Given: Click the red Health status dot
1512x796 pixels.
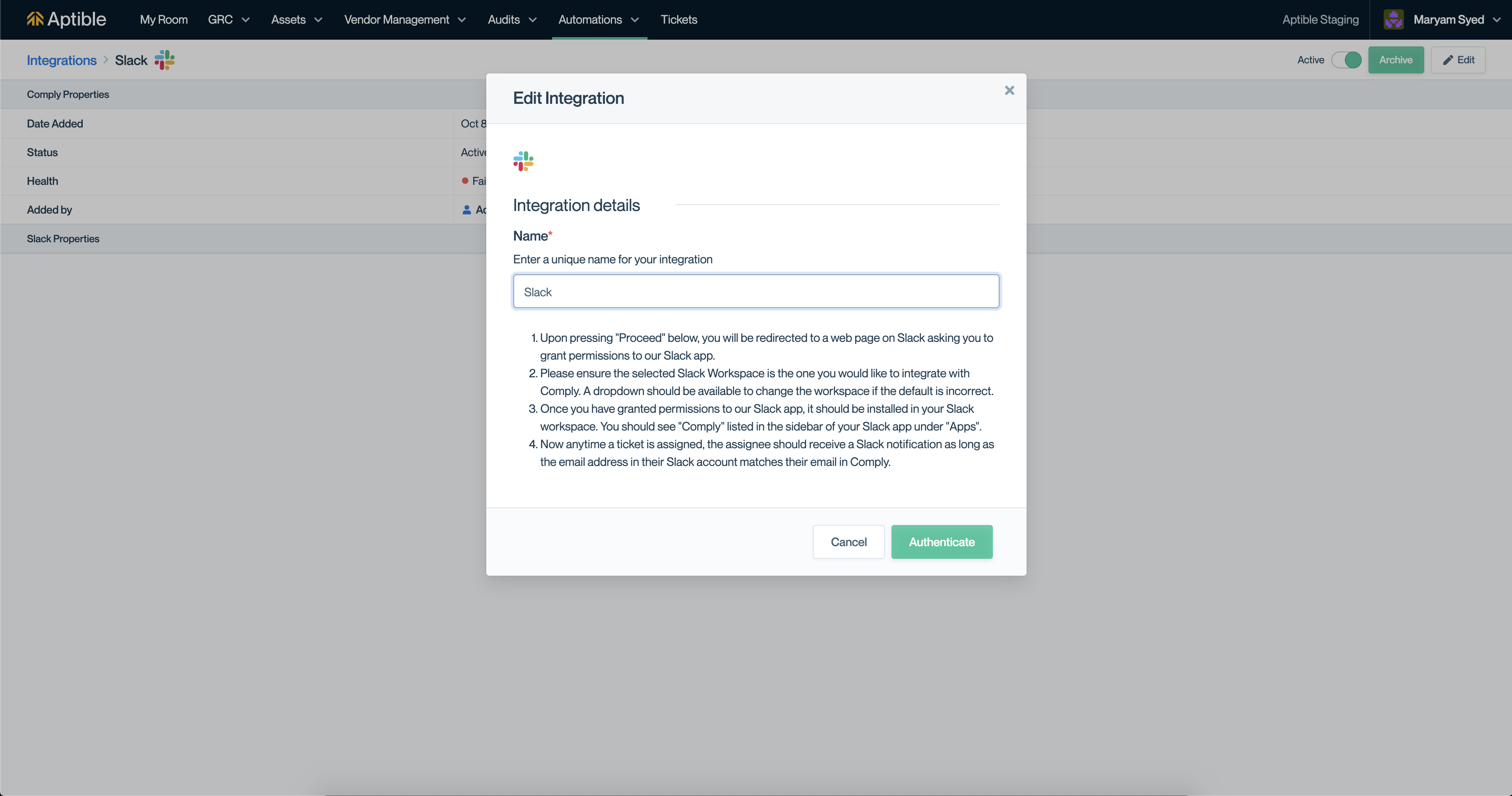Looking at the screenshot, I should click(465, 181).
